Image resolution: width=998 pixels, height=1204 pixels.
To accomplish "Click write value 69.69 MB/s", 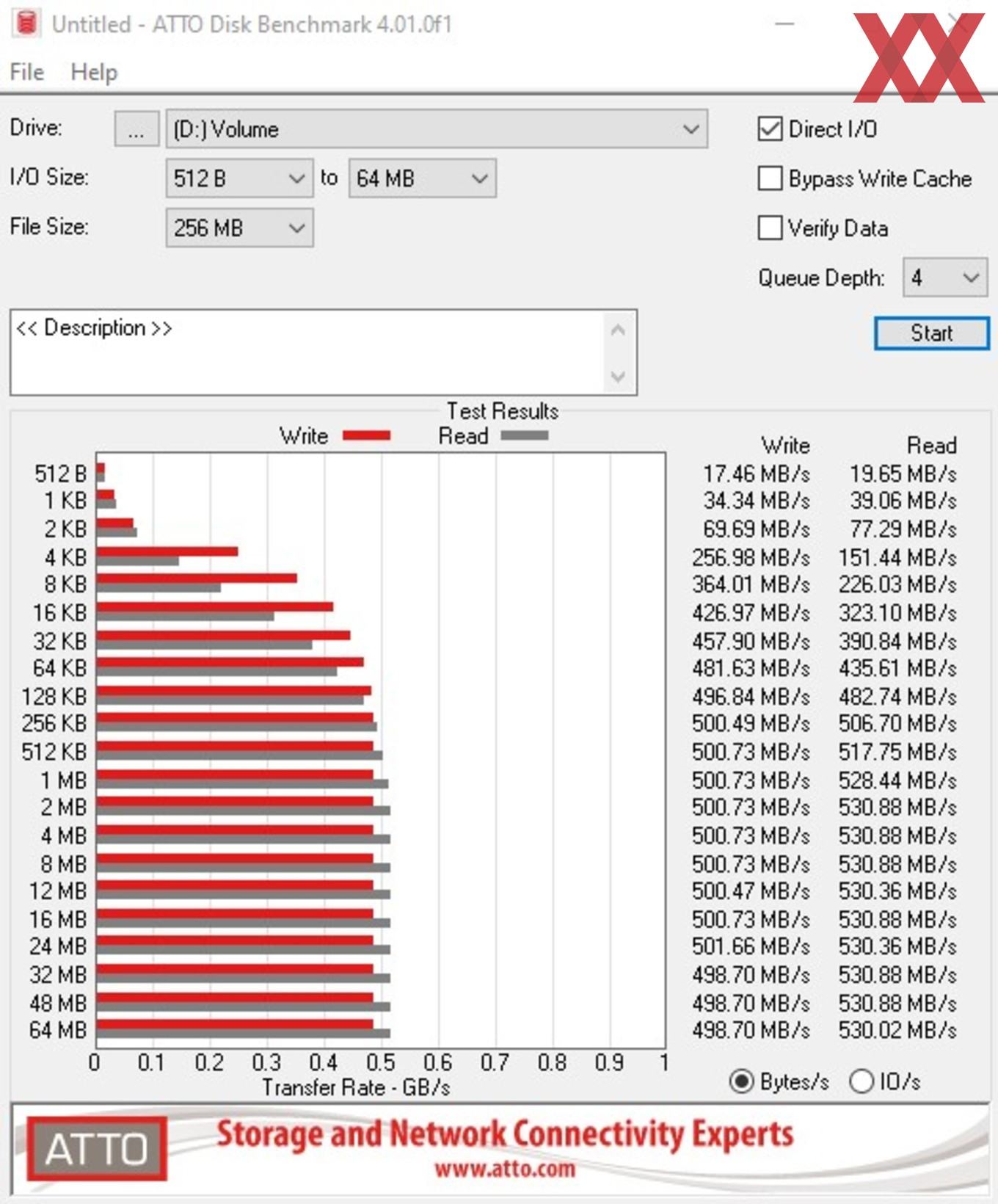I will tap(757, 529).
